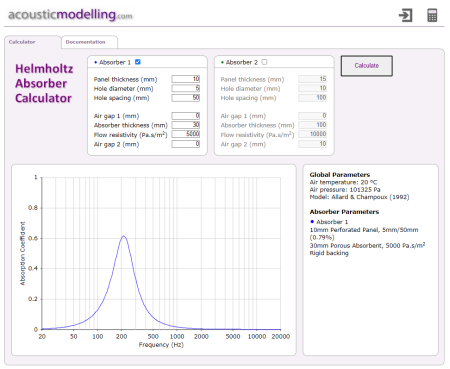Uncheck the Absorber 1 checkbox
This screenshot has height=369, width=450.
[x=138, y=62]
